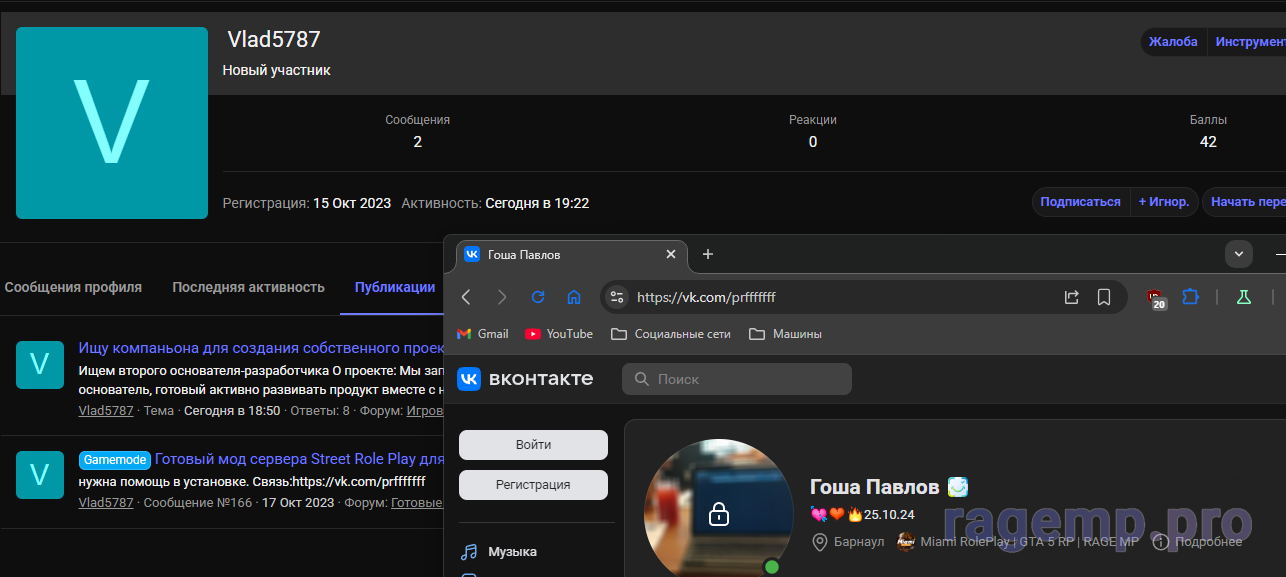Open site settings icon in address bar
Viewport: 1286px width, 577px height.
(617, 297)
